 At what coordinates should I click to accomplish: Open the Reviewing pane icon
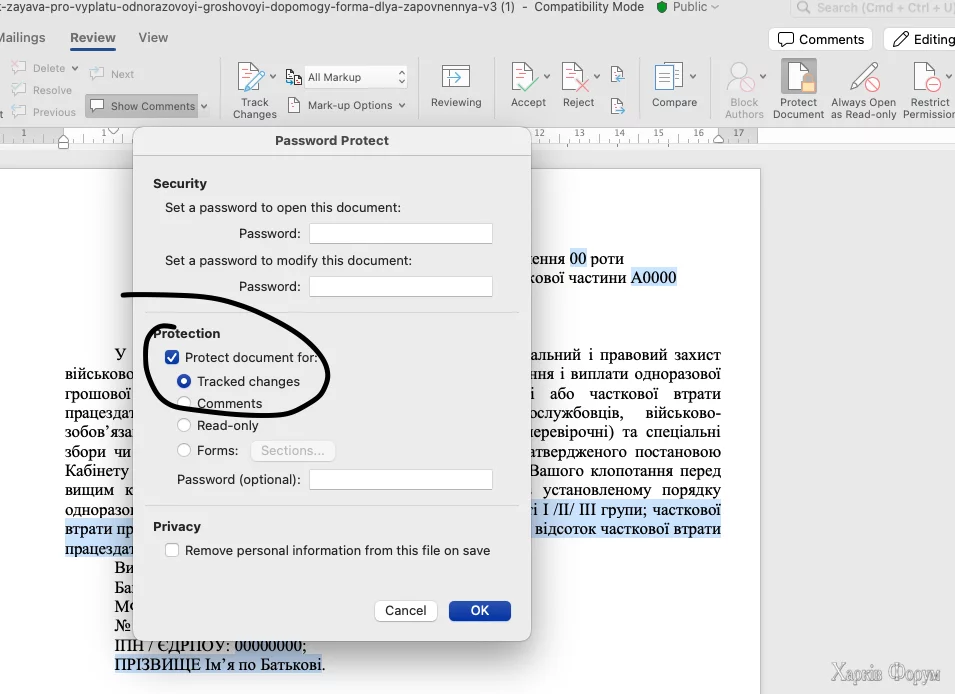[x=456, y=78]
